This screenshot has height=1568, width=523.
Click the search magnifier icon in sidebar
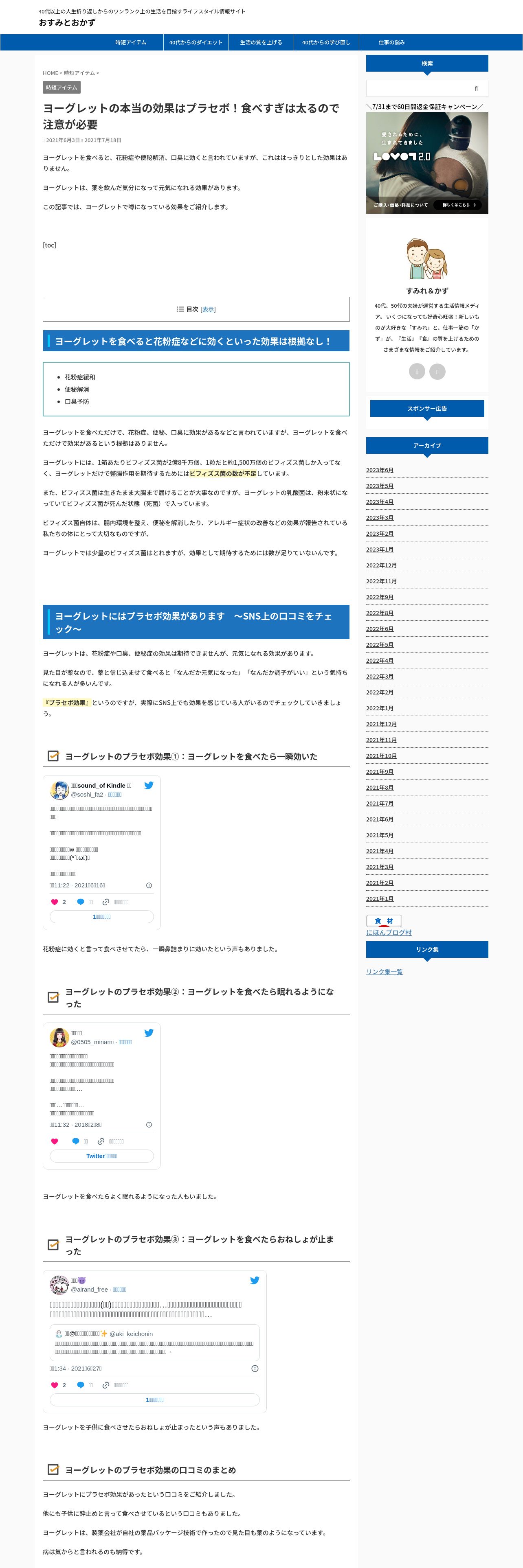click(x=476, y=88)
